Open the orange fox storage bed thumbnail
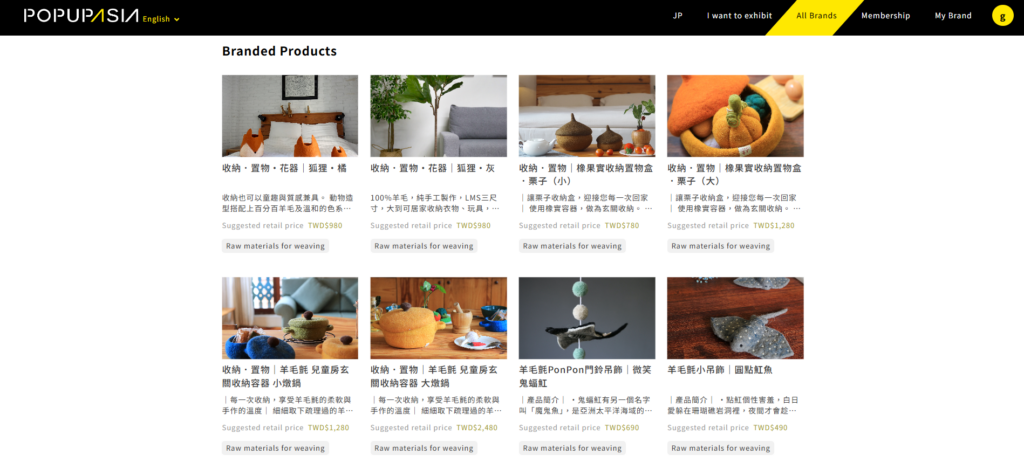Viewport: 1024px width, 462px height. pyautogui.click(x=290, y=116)
